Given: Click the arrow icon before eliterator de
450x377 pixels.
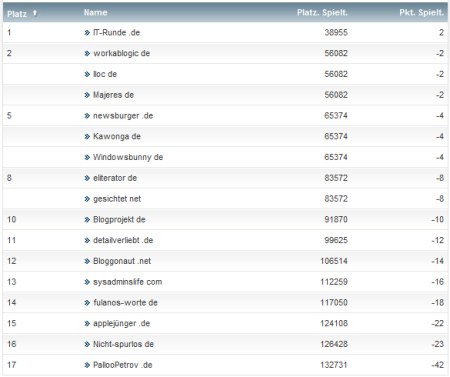Looking at the screenshot, I should pyautogui.click(x=87, y=178).
